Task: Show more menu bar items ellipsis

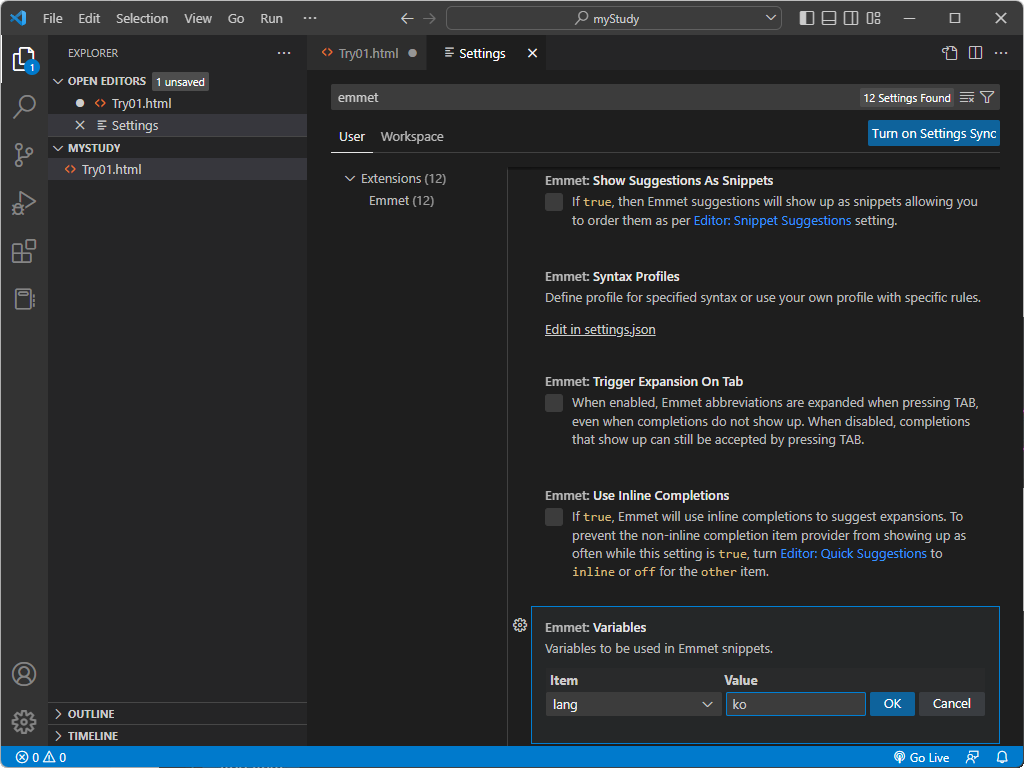Action: pyautogui.click(x=310, y=18)
